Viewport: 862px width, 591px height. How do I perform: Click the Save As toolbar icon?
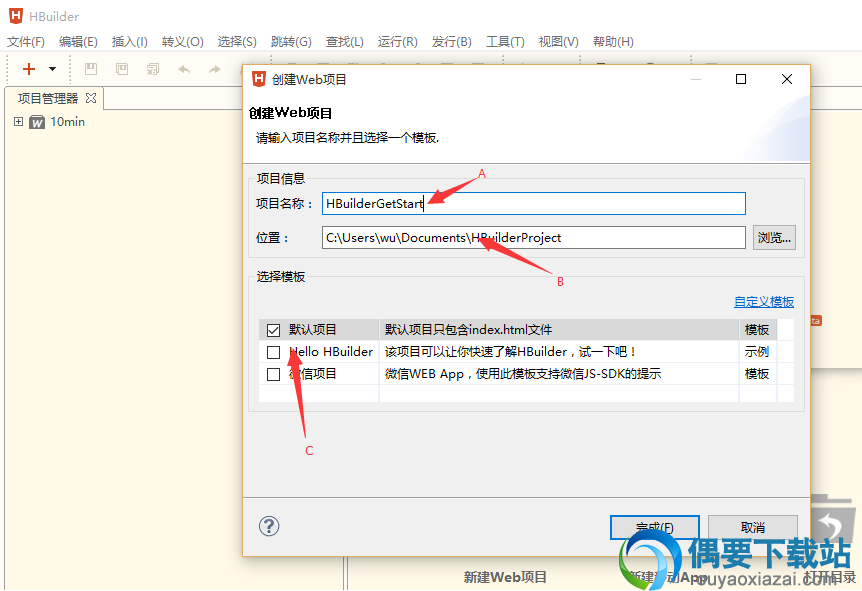[x=122, y=69]
